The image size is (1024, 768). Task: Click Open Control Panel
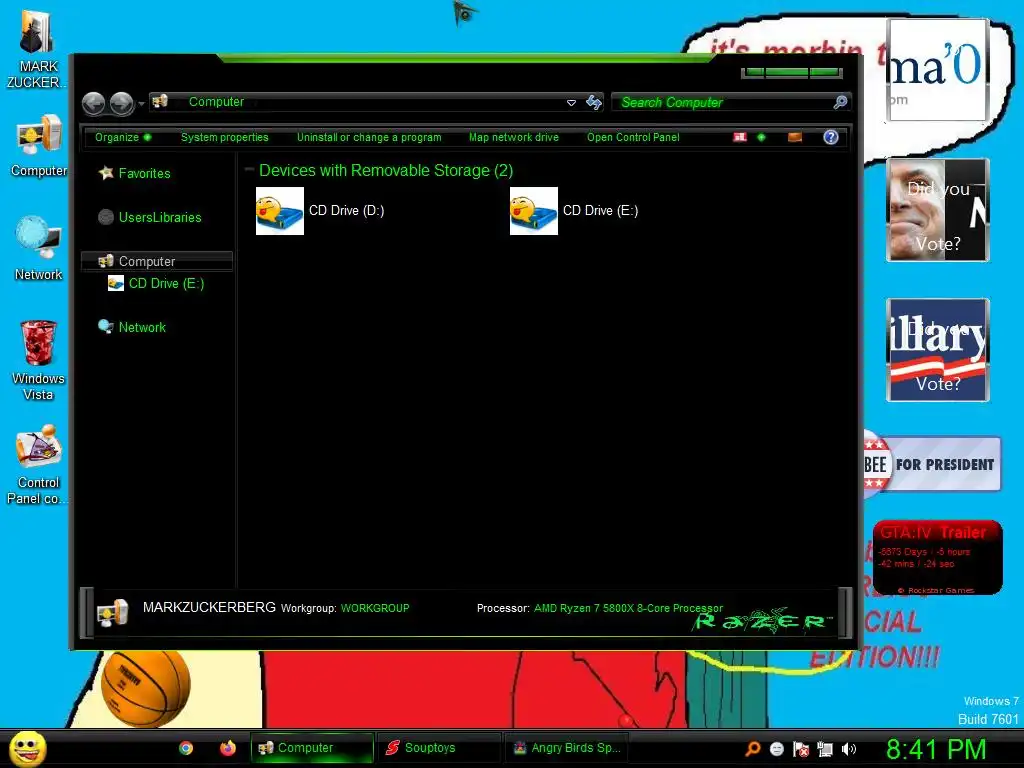pyautogui.click(x=633, y=137)
